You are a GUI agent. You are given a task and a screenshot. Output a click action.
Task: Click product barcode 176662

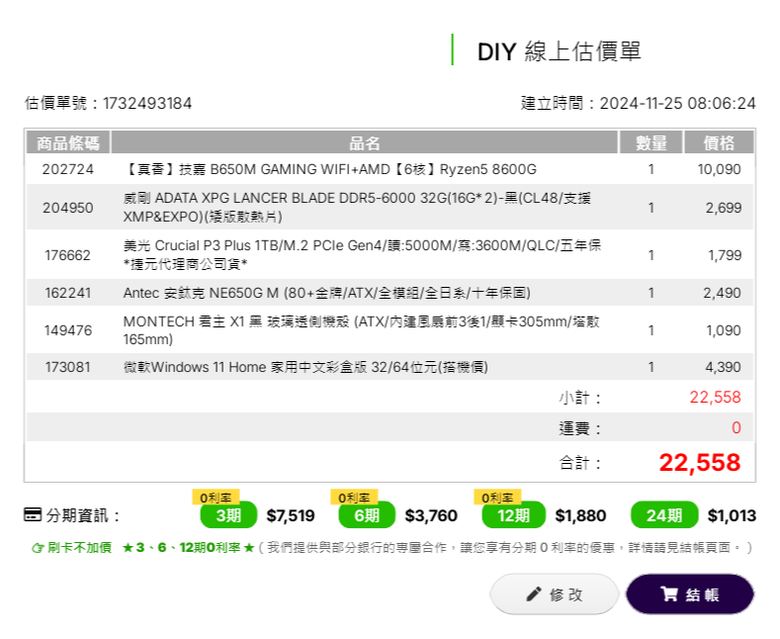[68, 255]
